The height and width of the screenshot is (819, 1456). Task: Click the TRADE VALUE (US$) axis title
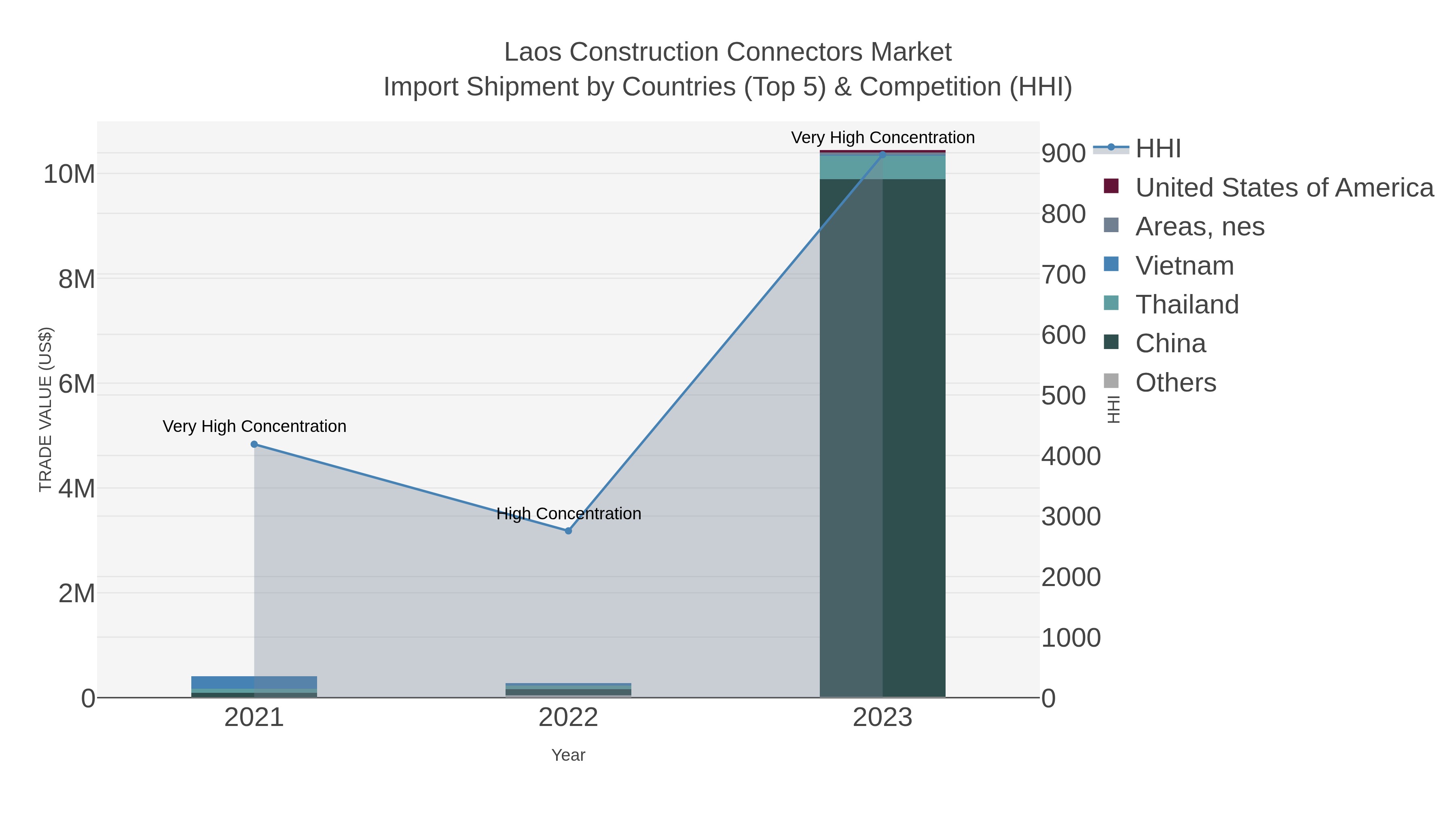point(45,409)
